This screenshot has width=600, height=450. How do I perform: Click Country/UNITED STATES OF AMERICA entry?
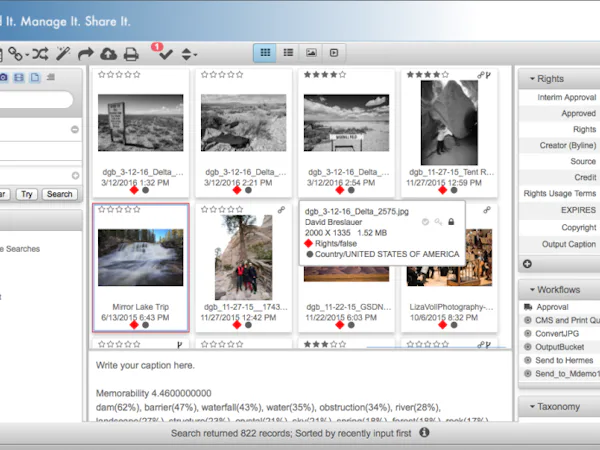pyautogui.click(x=382, y=254)
